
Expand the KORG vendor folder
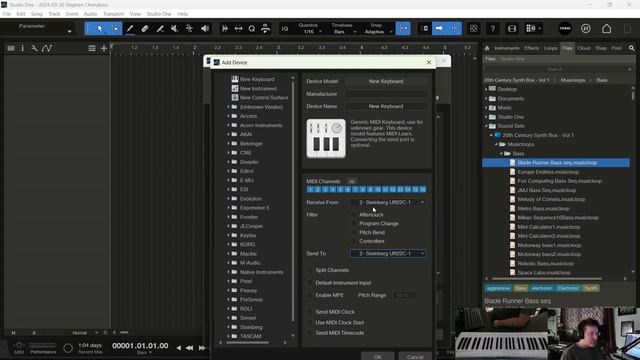[228, 244]
